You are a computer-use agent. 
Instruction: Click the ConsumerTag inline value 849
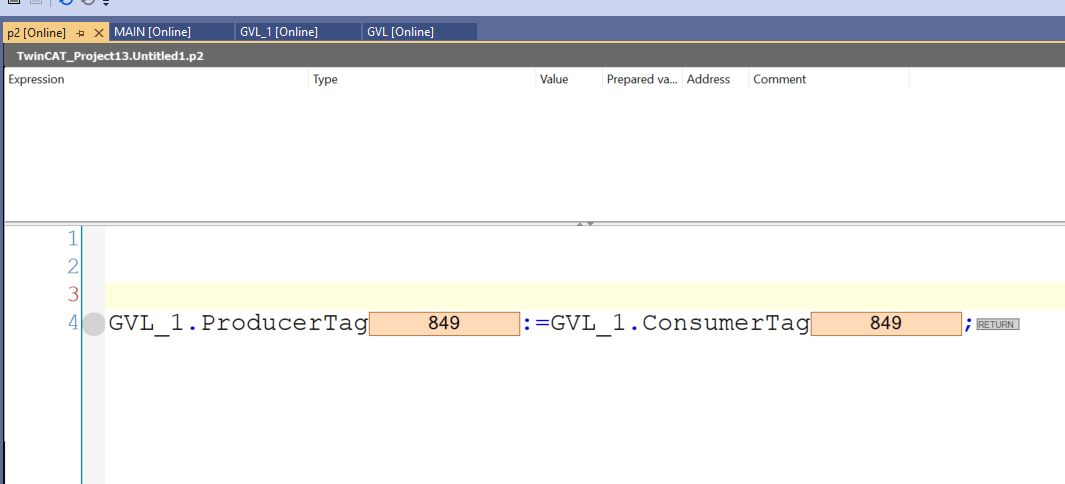click(886, 324)
